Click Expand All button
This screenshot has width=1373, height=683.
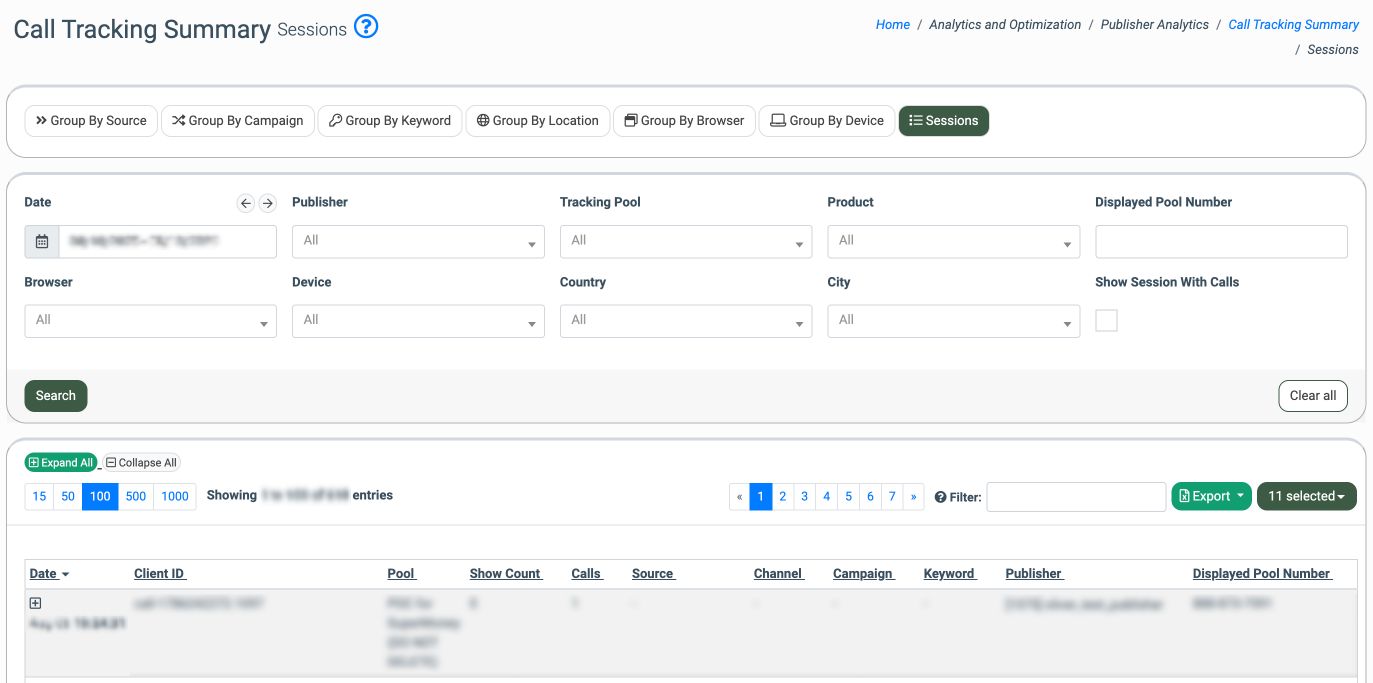(x=61, y=463)
